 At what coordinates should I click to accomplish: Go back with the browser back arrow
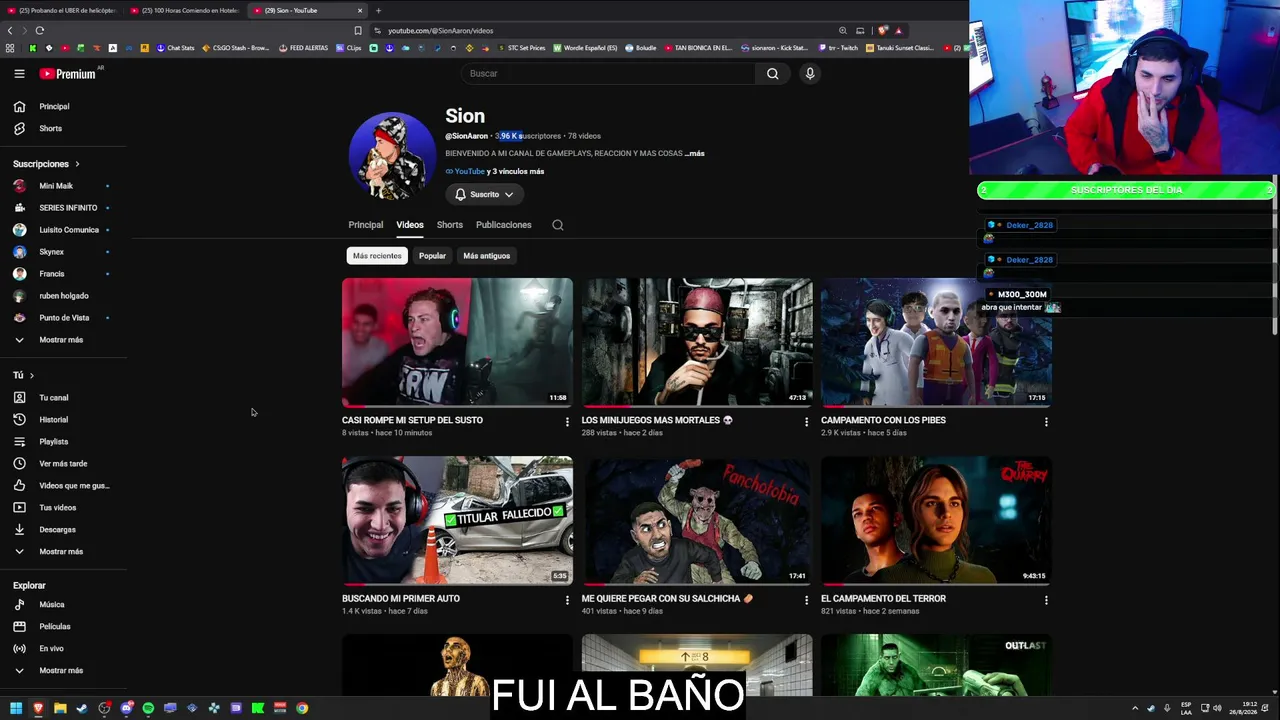[x=10, y=30]
